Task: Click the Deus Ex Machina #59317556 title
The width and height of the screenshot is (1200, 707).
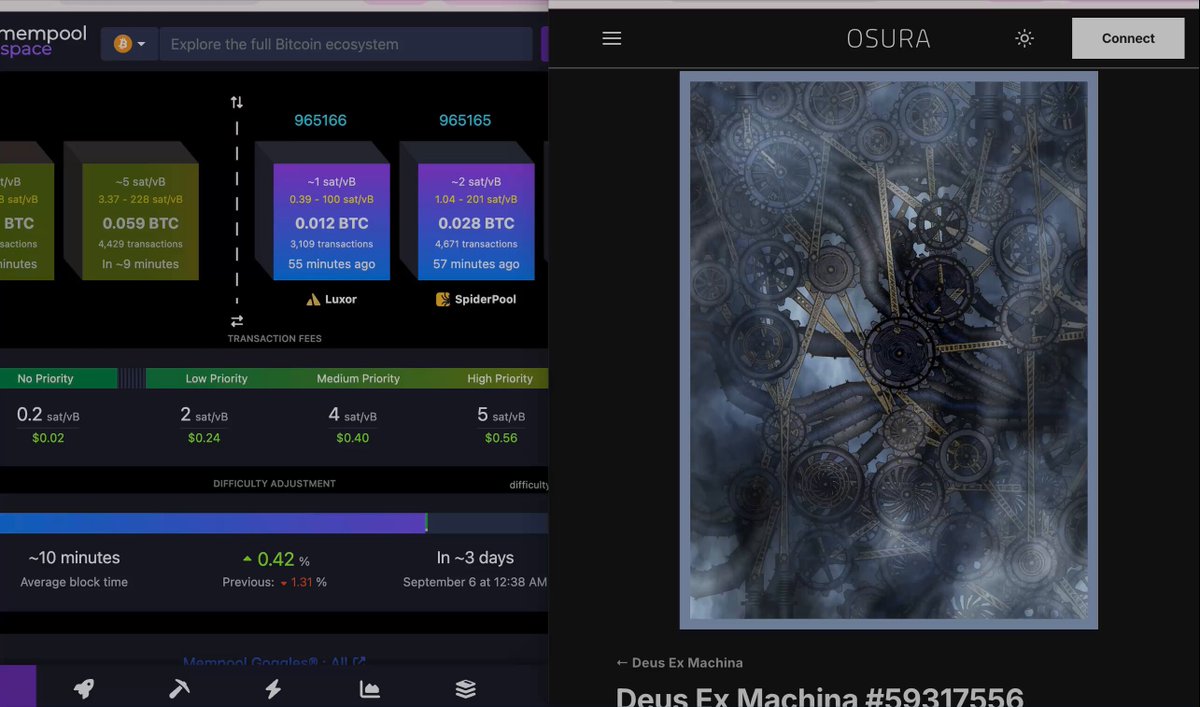Action: 819,696
